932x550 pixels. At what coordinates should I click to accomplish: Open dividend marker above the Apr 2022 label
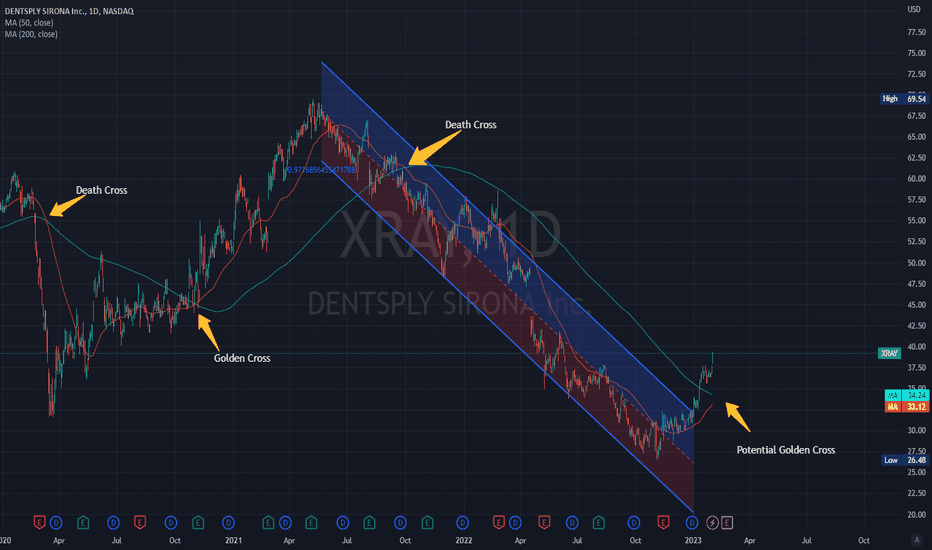pos(515,523)
